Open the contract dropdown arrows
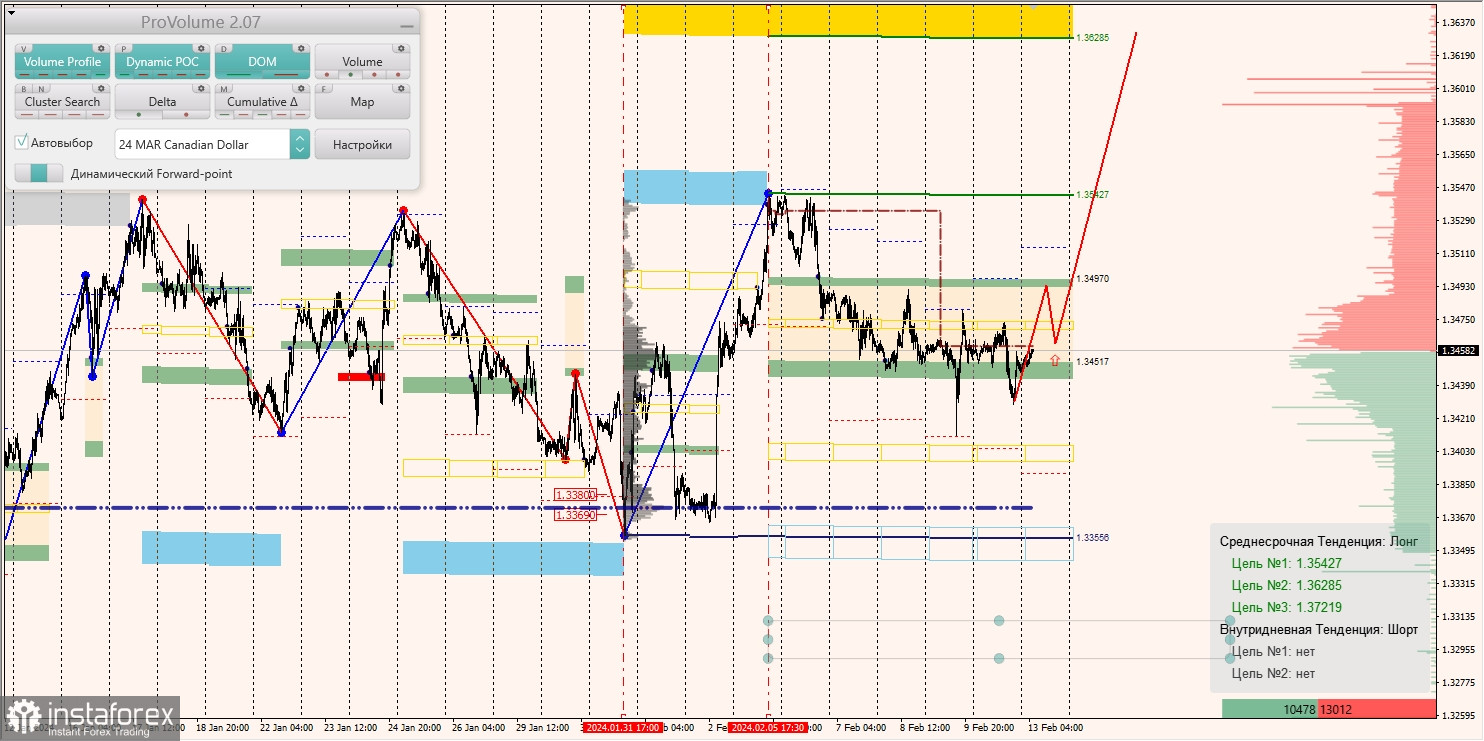This screenshot has width=1484, height=741. [x=299, y=144]
